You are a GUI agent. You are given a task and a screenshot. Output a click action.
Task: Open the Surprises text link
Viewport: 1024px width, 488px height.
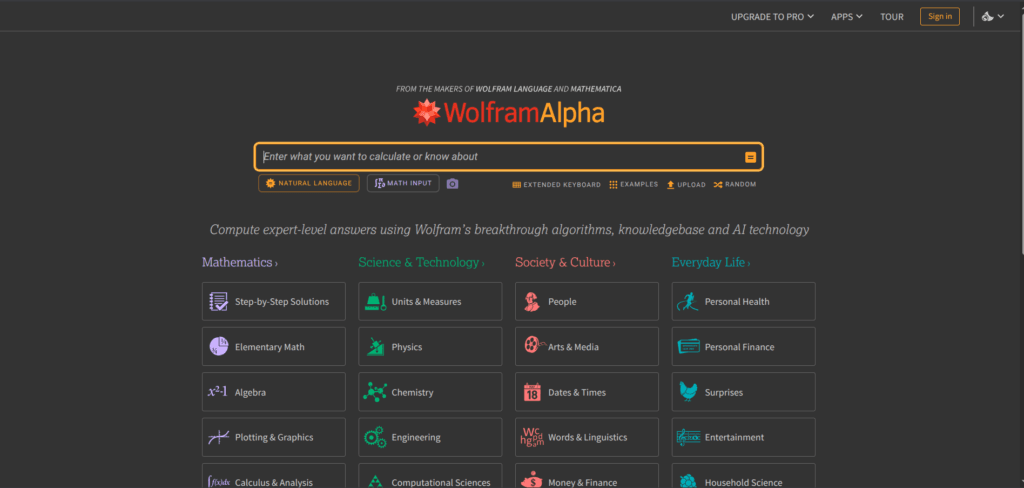coord(724,393)
